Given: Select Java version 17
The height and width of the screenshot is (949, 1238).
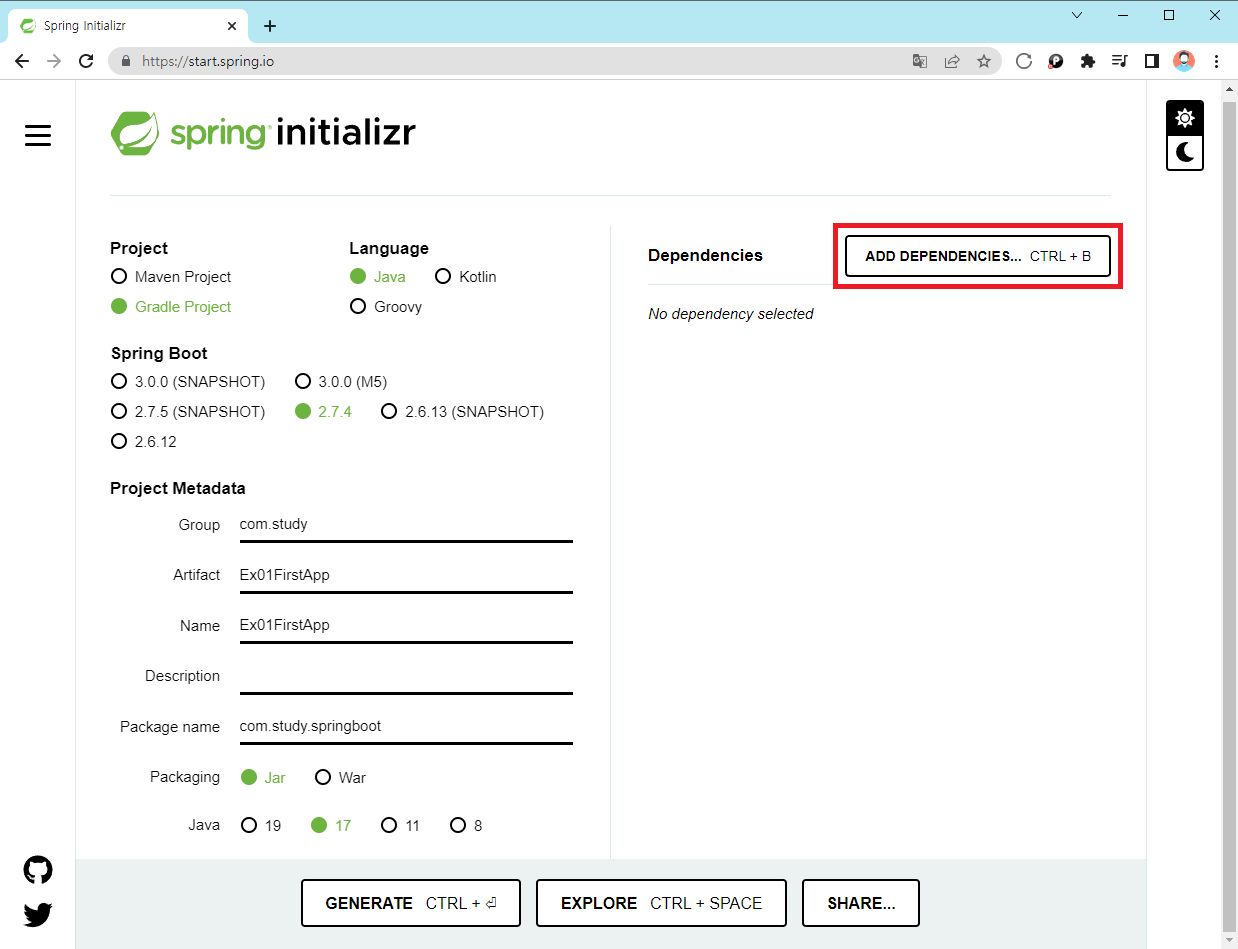Looking at the screenshot, I should [x=331, y=825].
